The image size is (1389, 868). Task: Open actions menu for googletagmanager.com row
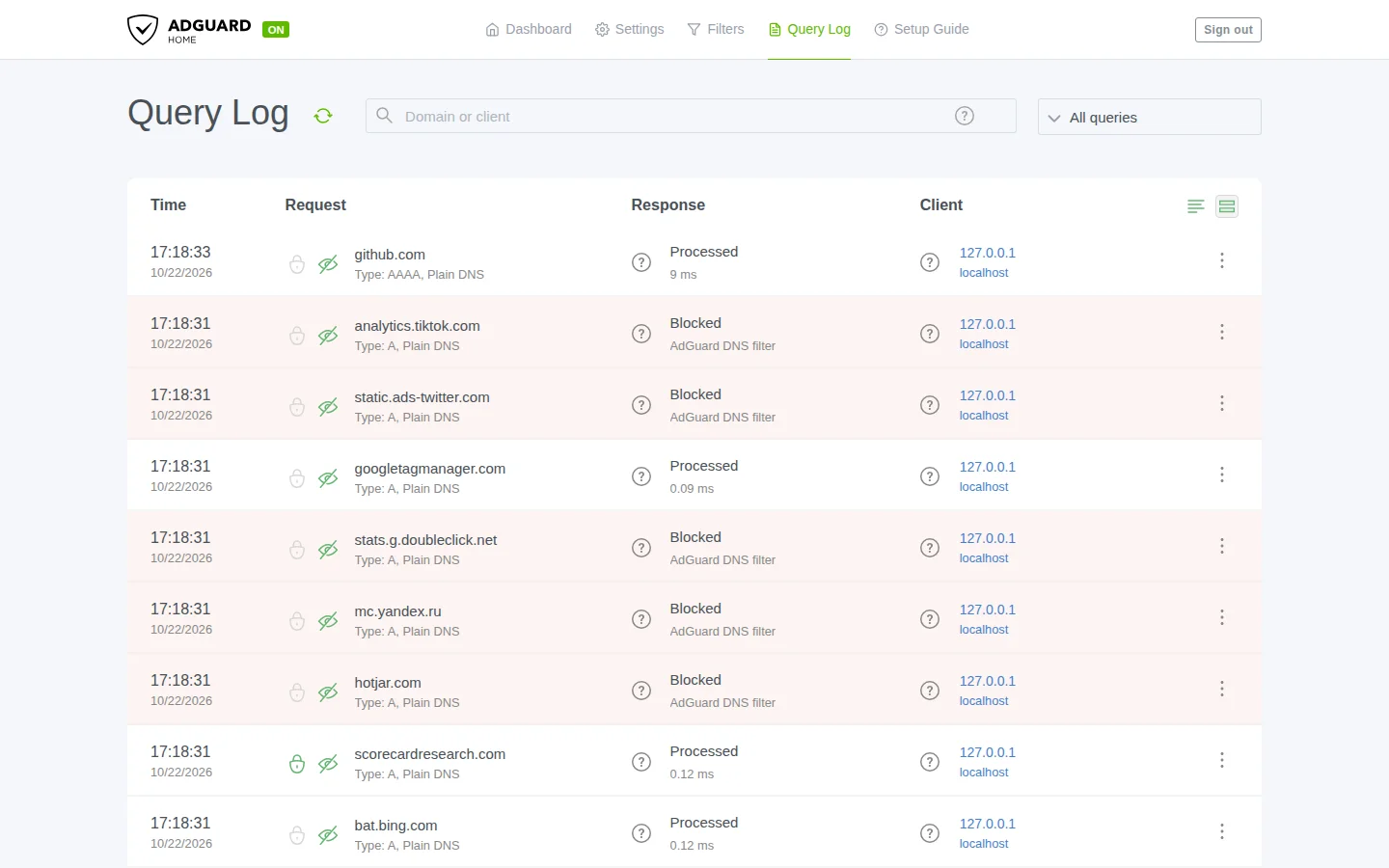pos(1222,475)
